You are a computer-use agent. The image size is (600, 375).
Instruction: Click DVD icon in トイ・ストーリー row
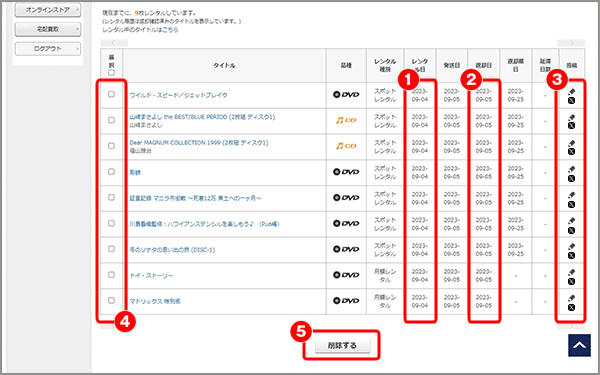point(346,275)
